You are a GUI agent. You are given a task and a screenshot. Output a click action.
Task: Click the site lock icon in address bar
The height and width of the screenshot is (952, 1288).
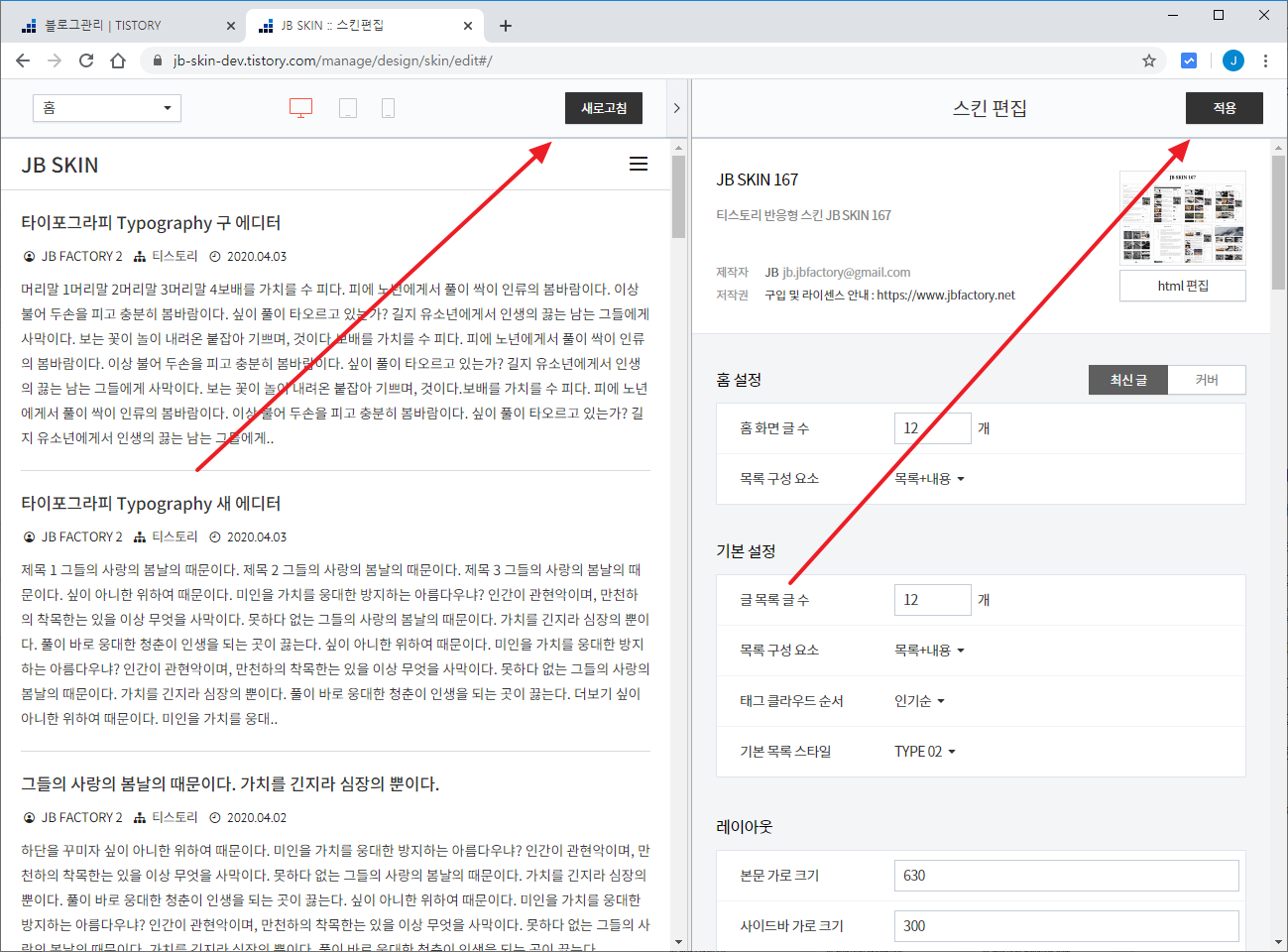[x=157, y=60]
